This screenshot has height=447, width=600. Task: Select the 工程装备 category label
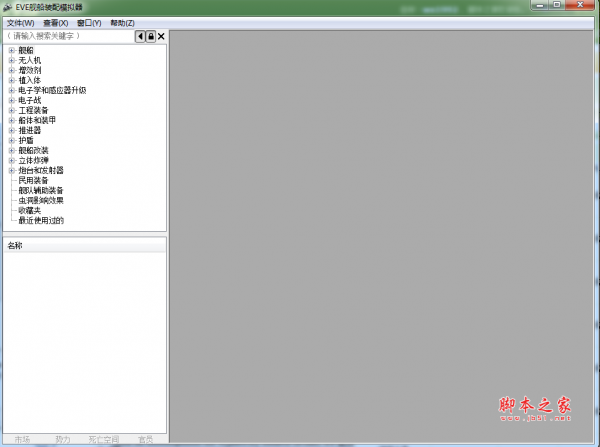[33, 110]
